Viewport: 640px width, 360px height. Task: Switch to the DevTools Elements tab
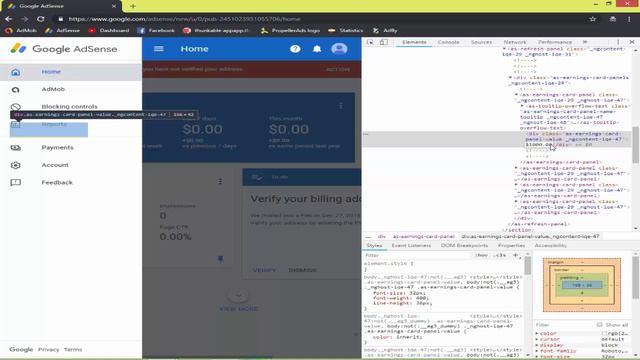click(x=414, y=42)
